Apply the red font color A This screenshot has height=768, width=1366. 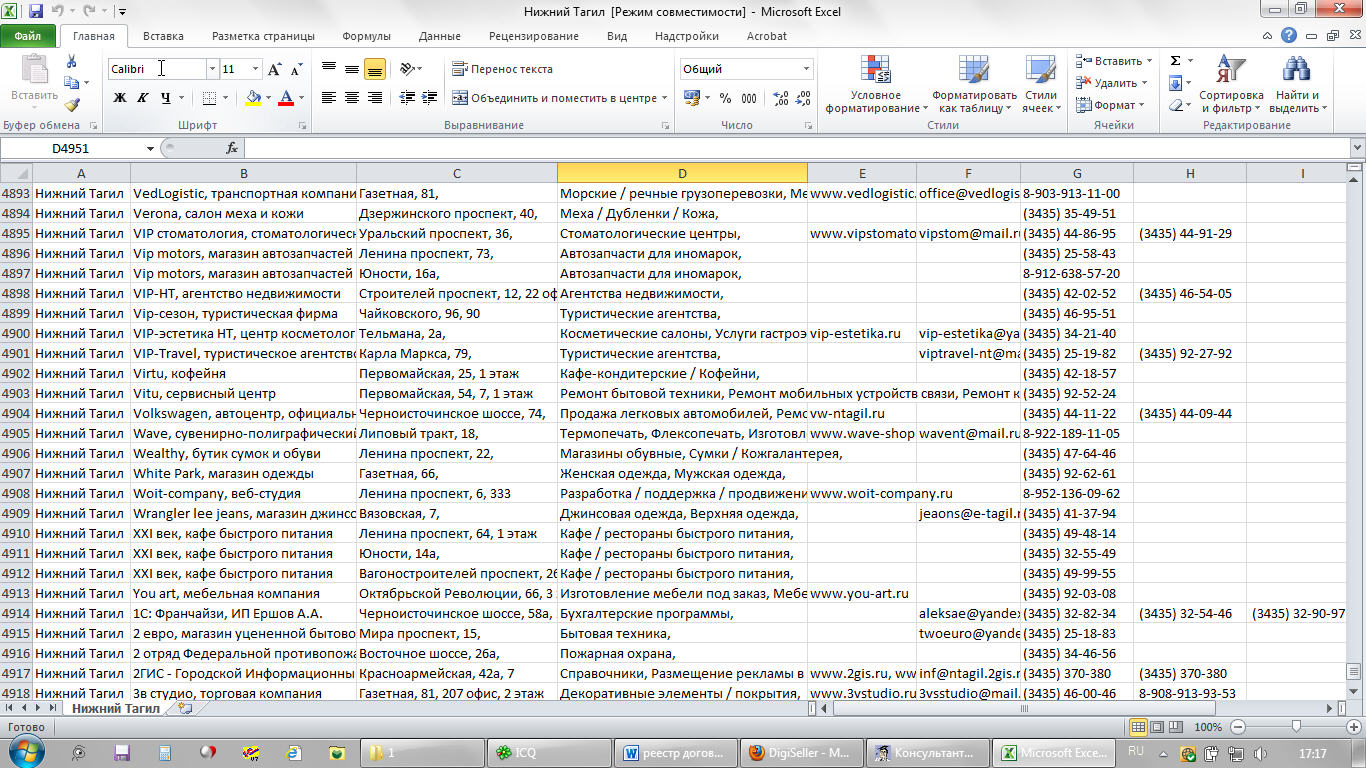286,98
